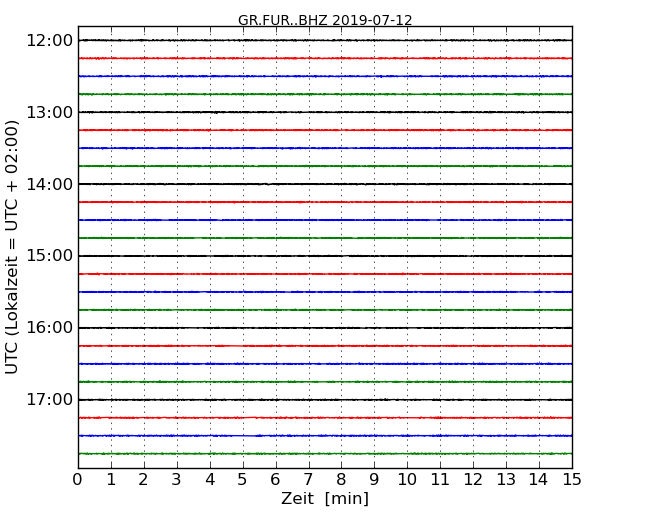Click x-axis tick label 4
650x520 pixels.
(210, 480)
